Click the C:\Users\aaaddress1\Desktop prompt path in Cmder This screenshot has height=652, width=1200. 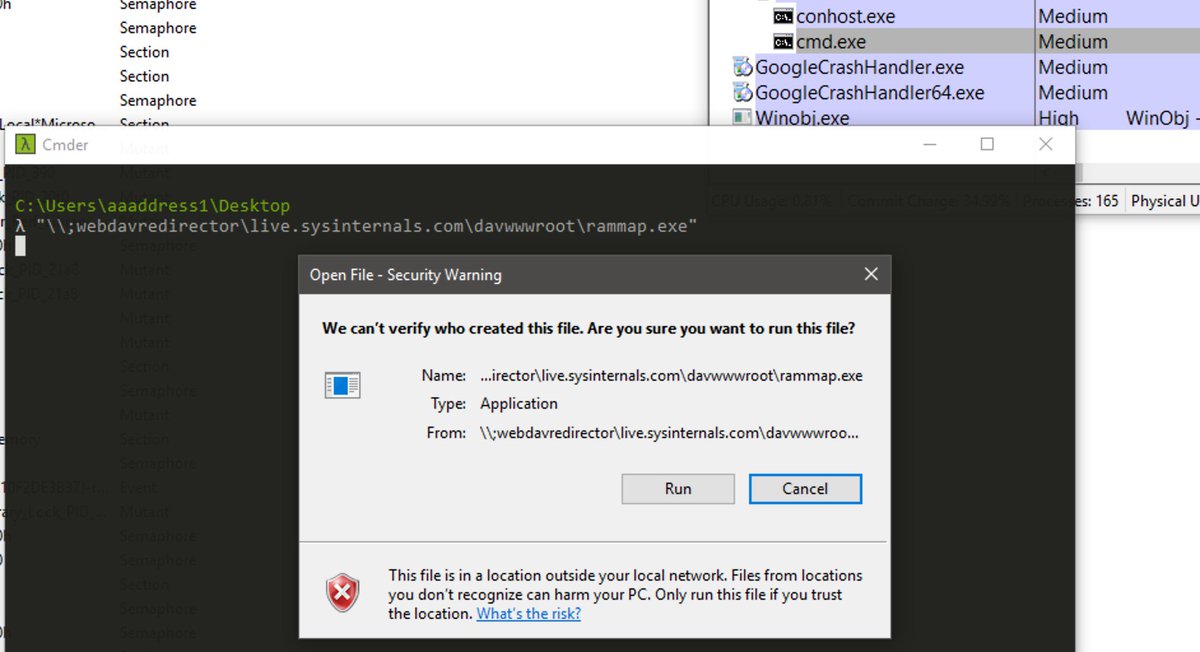[x=152, y=206]
